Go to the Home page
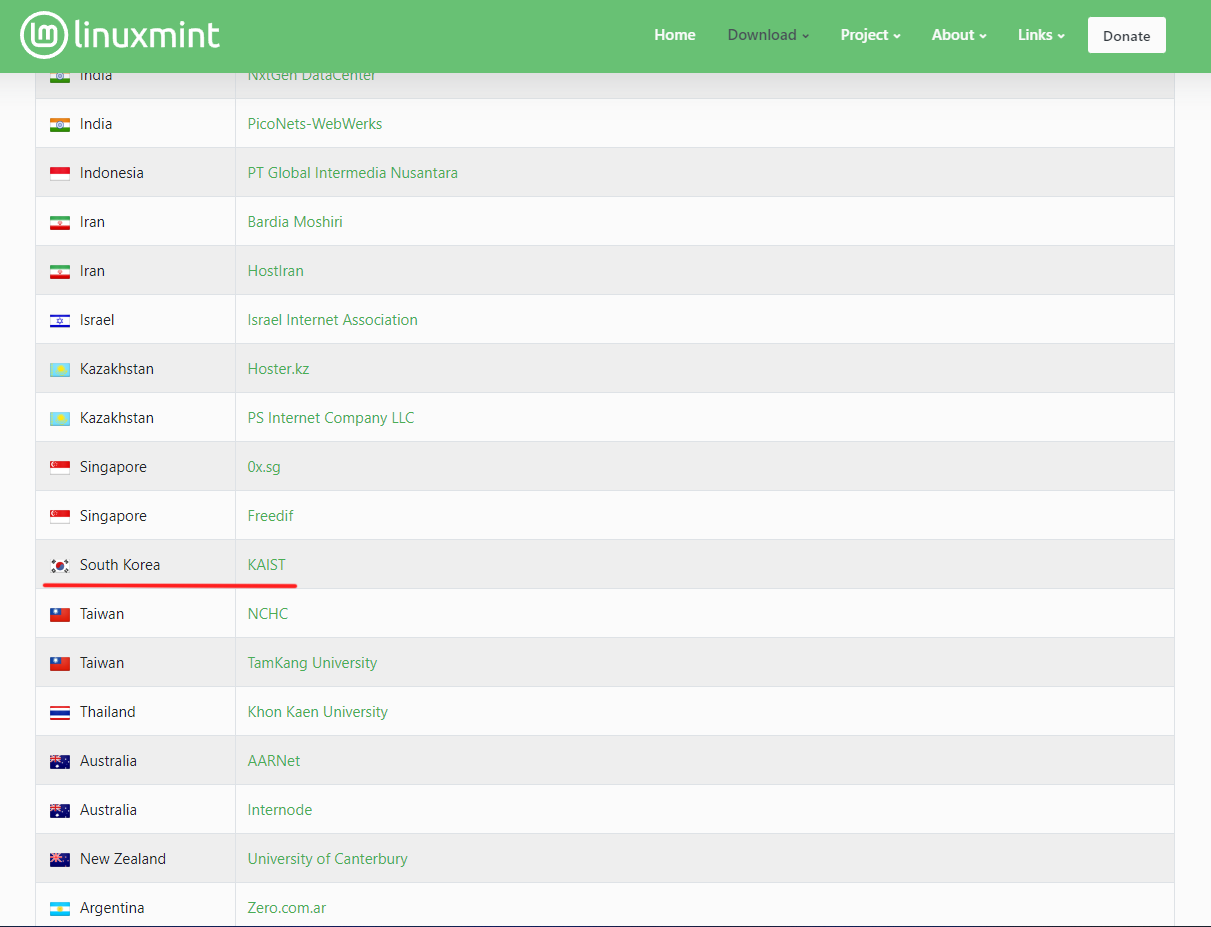This screenshot has height=927, width=1211. click(x=675, y=35)
